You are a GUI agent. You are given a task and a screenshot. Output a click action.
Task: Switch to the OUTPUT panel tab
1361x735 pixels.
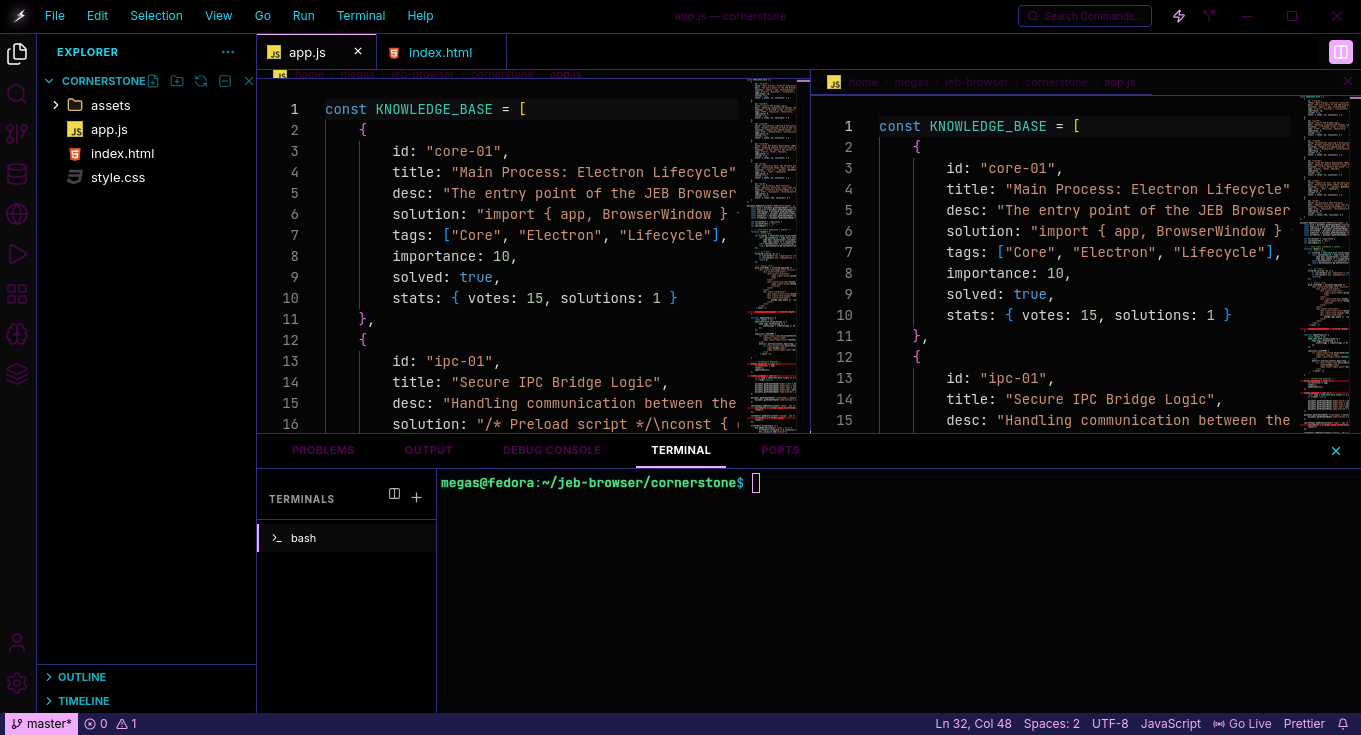click(x=429, y=450)
